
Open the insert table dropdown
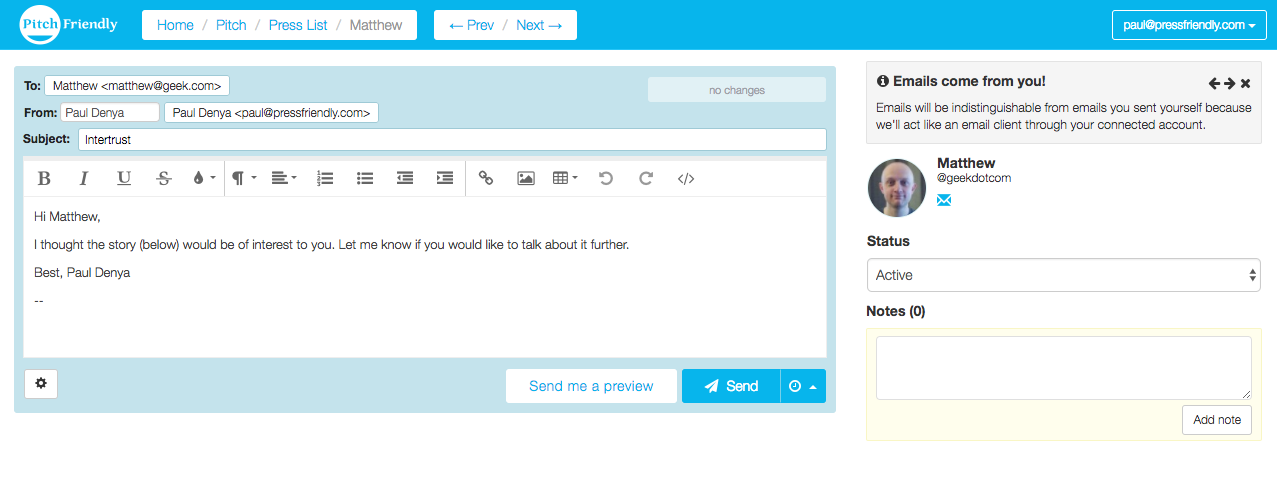coord(565,178)
